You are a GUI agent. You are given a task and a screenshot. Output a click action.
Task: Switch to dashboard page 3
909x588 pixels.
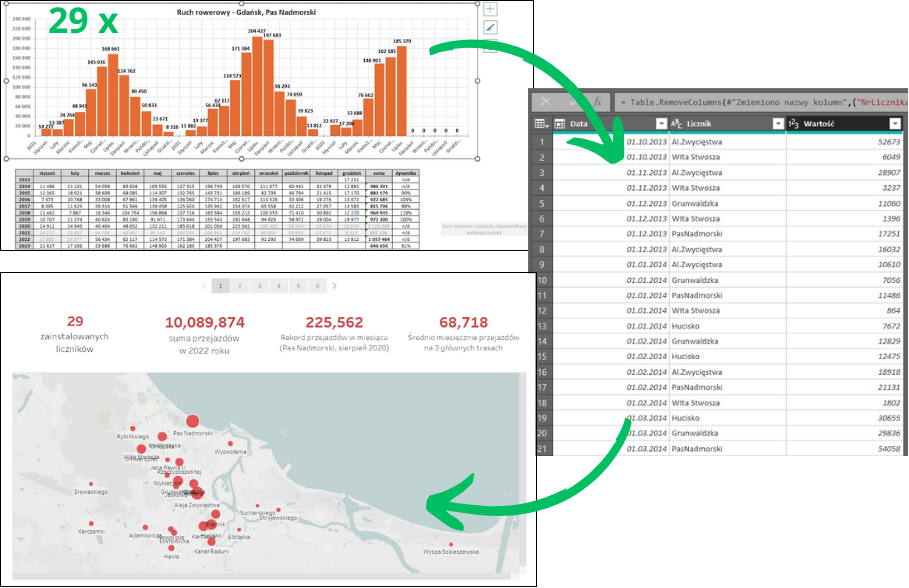[259, 286]
